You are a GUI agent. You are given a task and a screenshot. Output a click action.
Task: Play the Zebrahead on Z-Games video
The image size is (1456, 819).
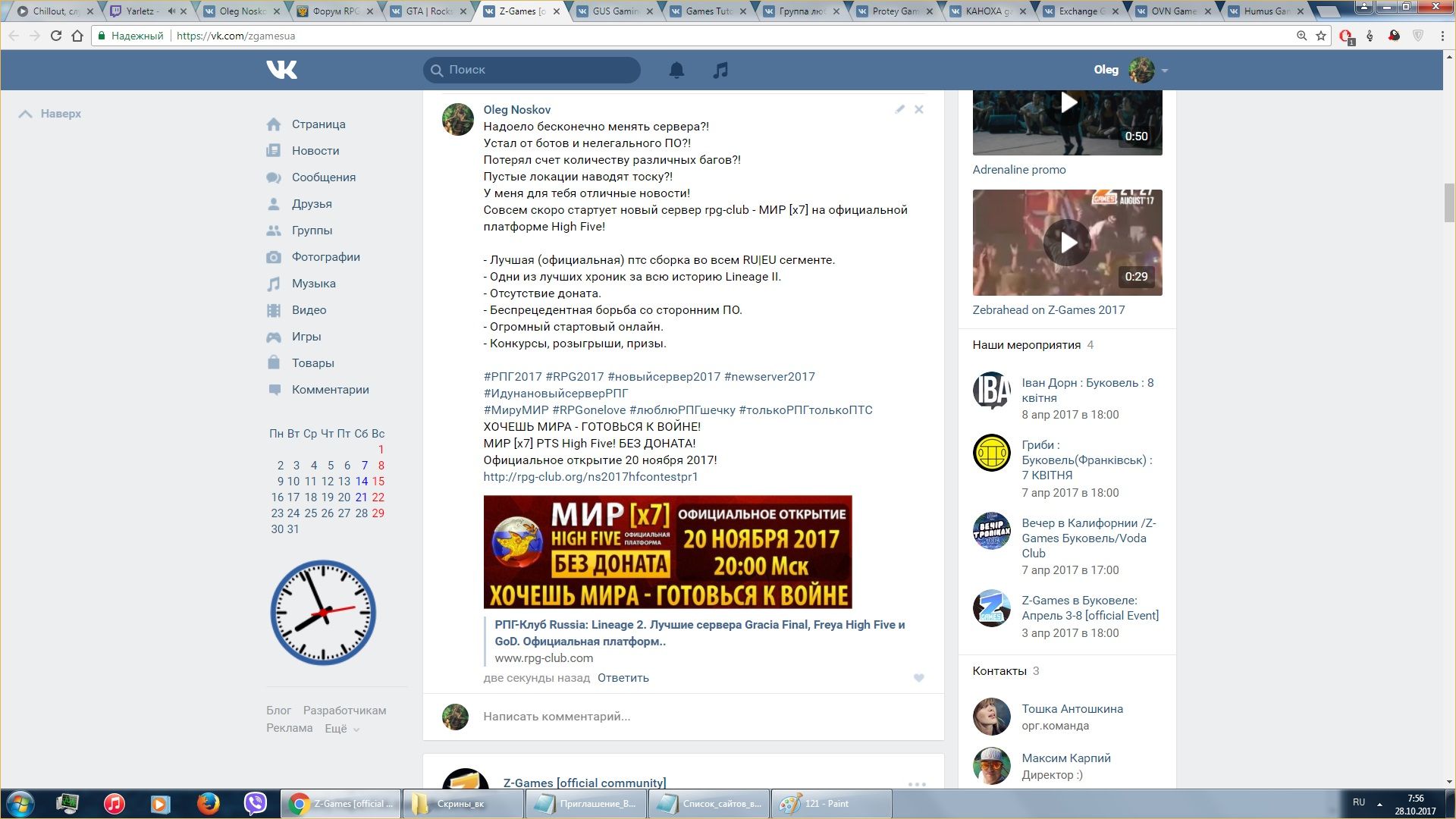click(1067, 243)
